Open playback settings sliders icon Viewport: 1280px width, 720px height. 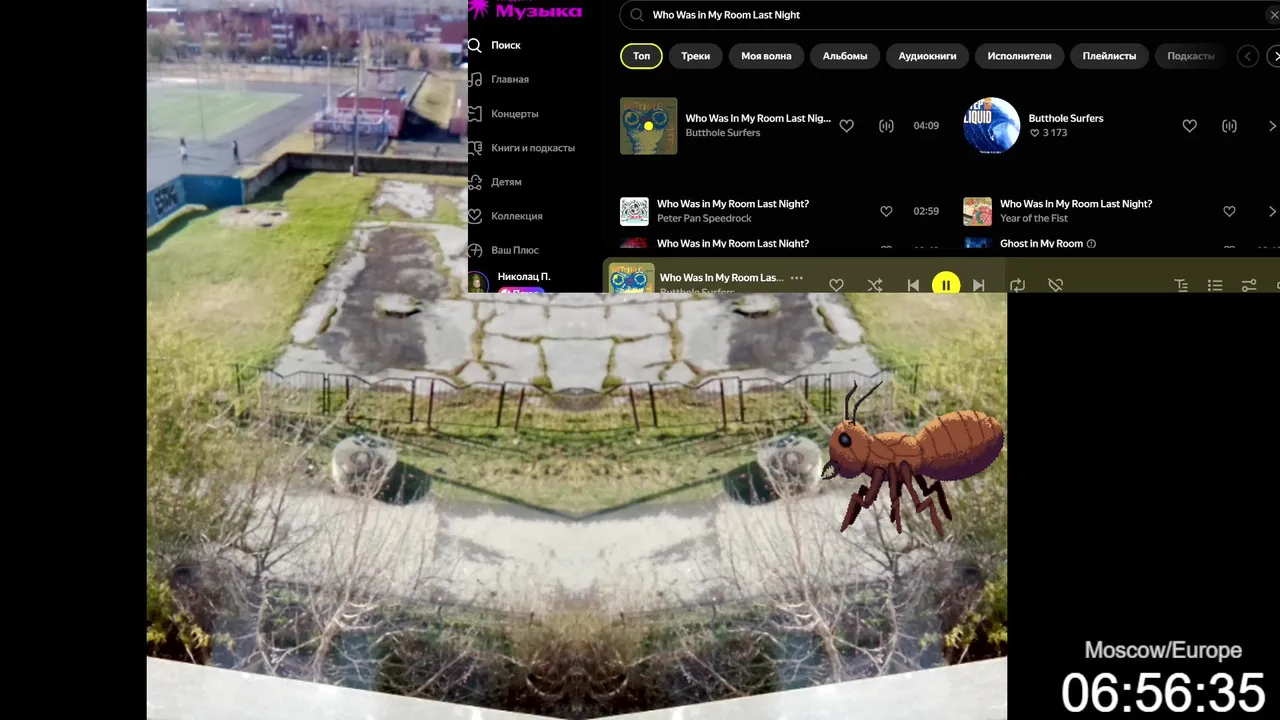[1249, 285]
